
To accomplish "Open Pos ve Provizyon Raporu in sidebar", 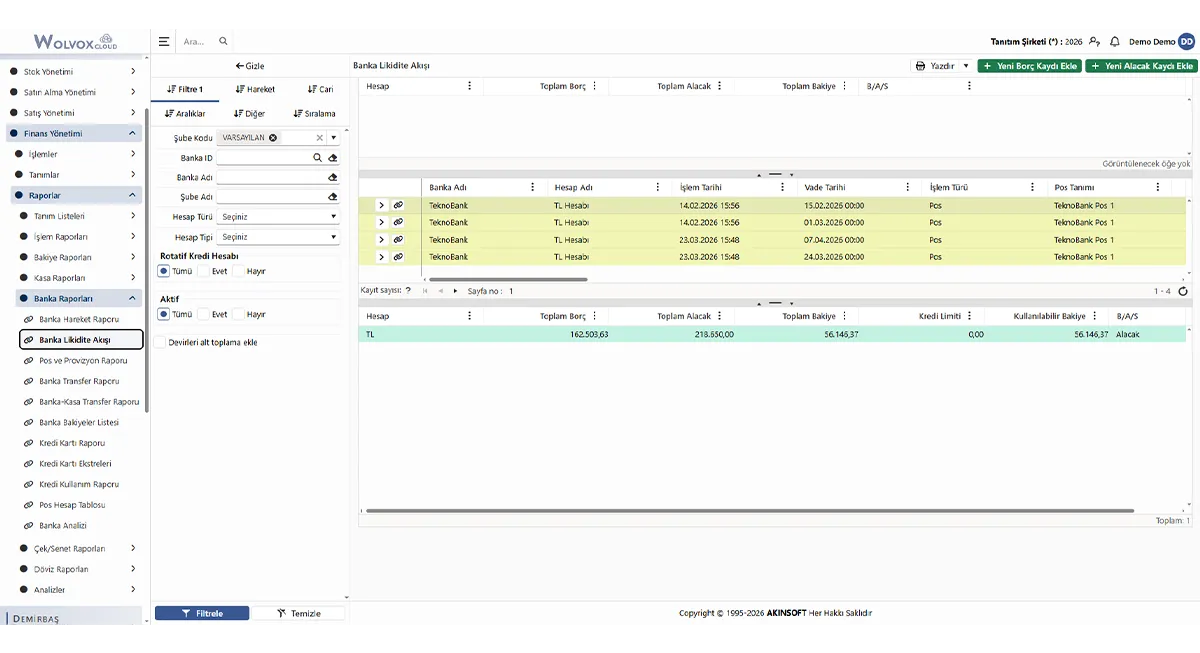I will pyautogui.click(x=83, y=360).
